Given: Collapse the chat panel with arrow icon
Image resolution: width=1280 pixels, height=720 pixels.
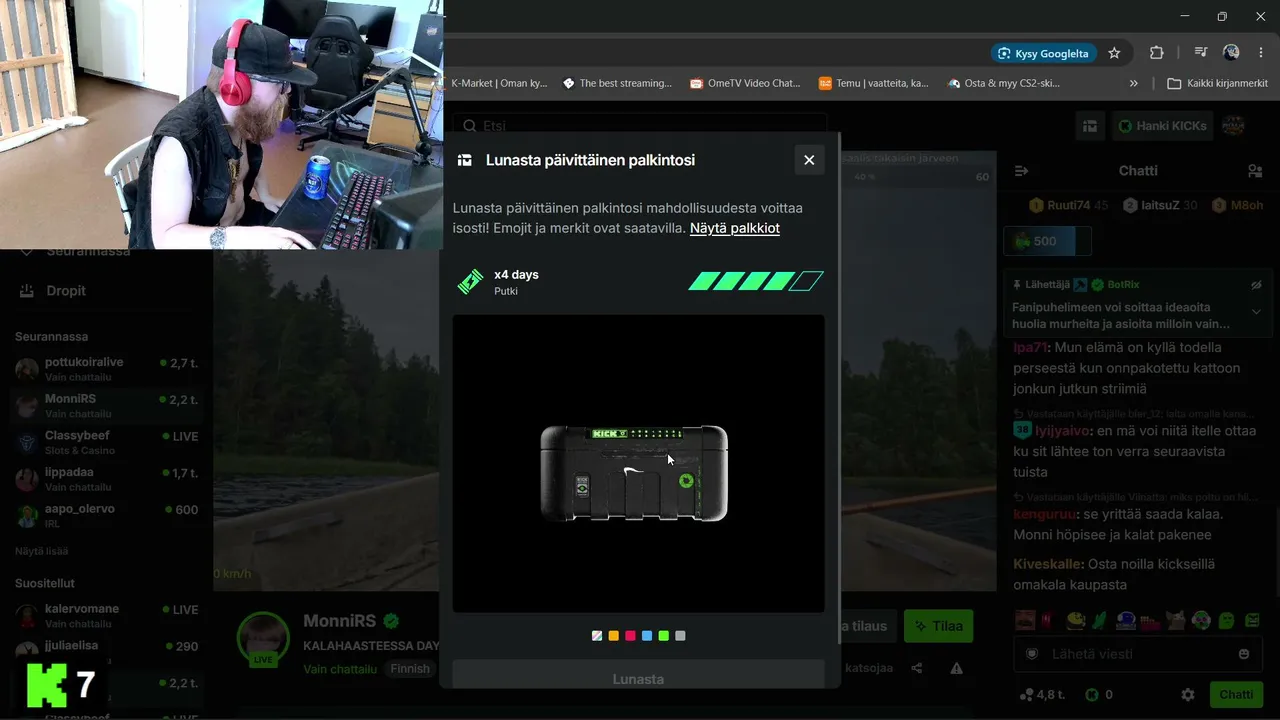Looking at the screenshot, I should point(1021,171).
